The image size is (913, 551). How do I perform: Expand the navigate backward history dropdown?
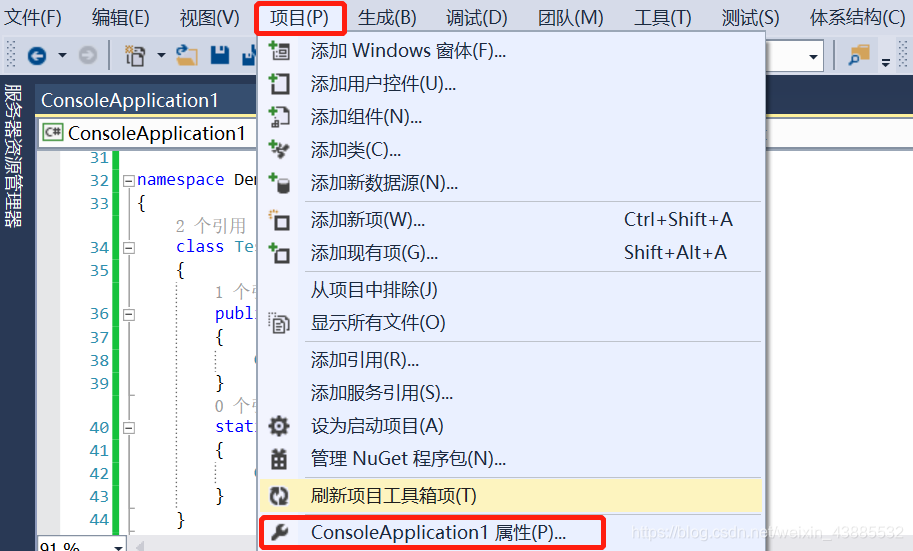[x=62, y=56]
